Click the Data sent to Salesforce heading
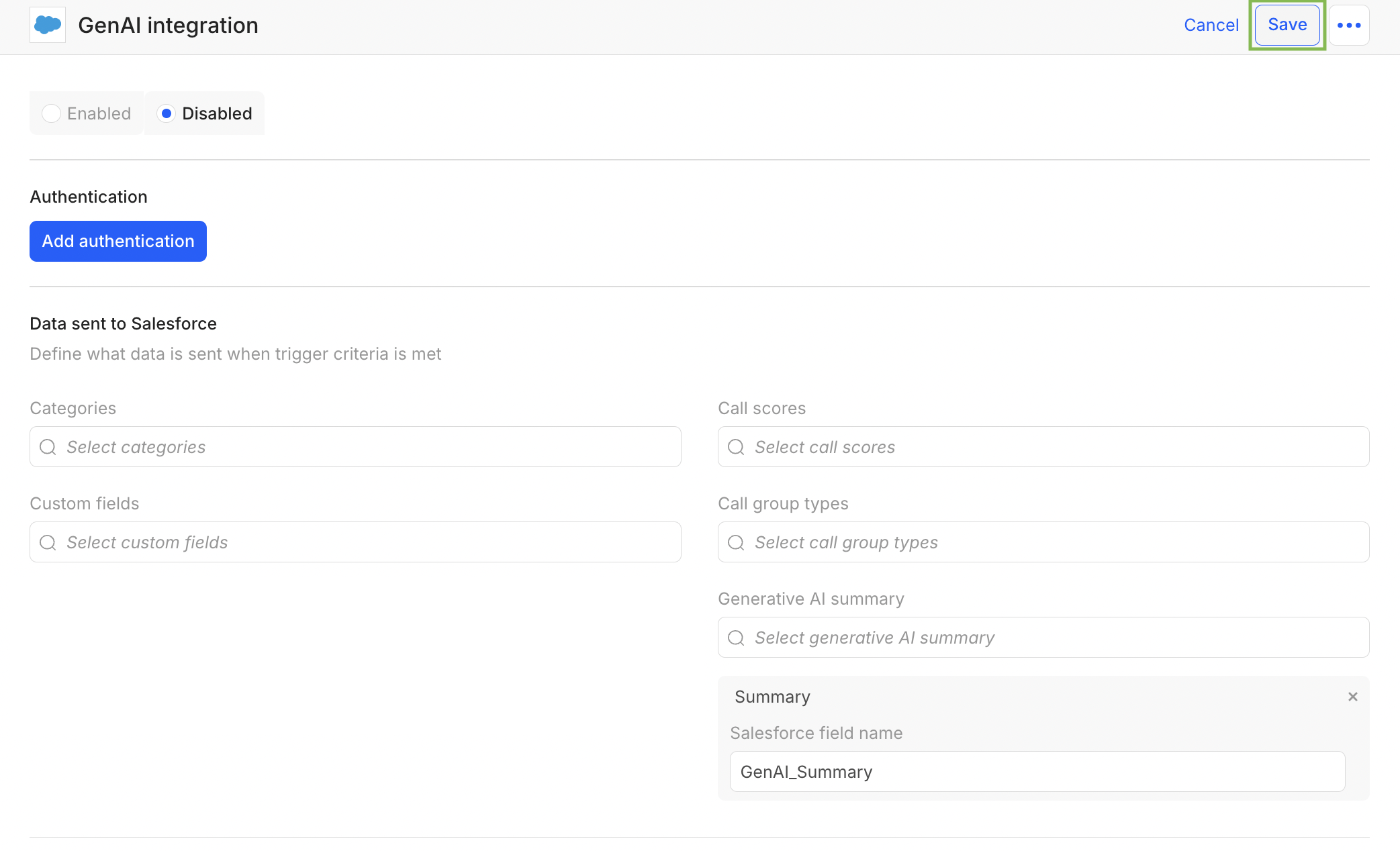Image resolution: width=1400 pixels, height=851 pixels. pyautogui.click(x=124, y=323)
